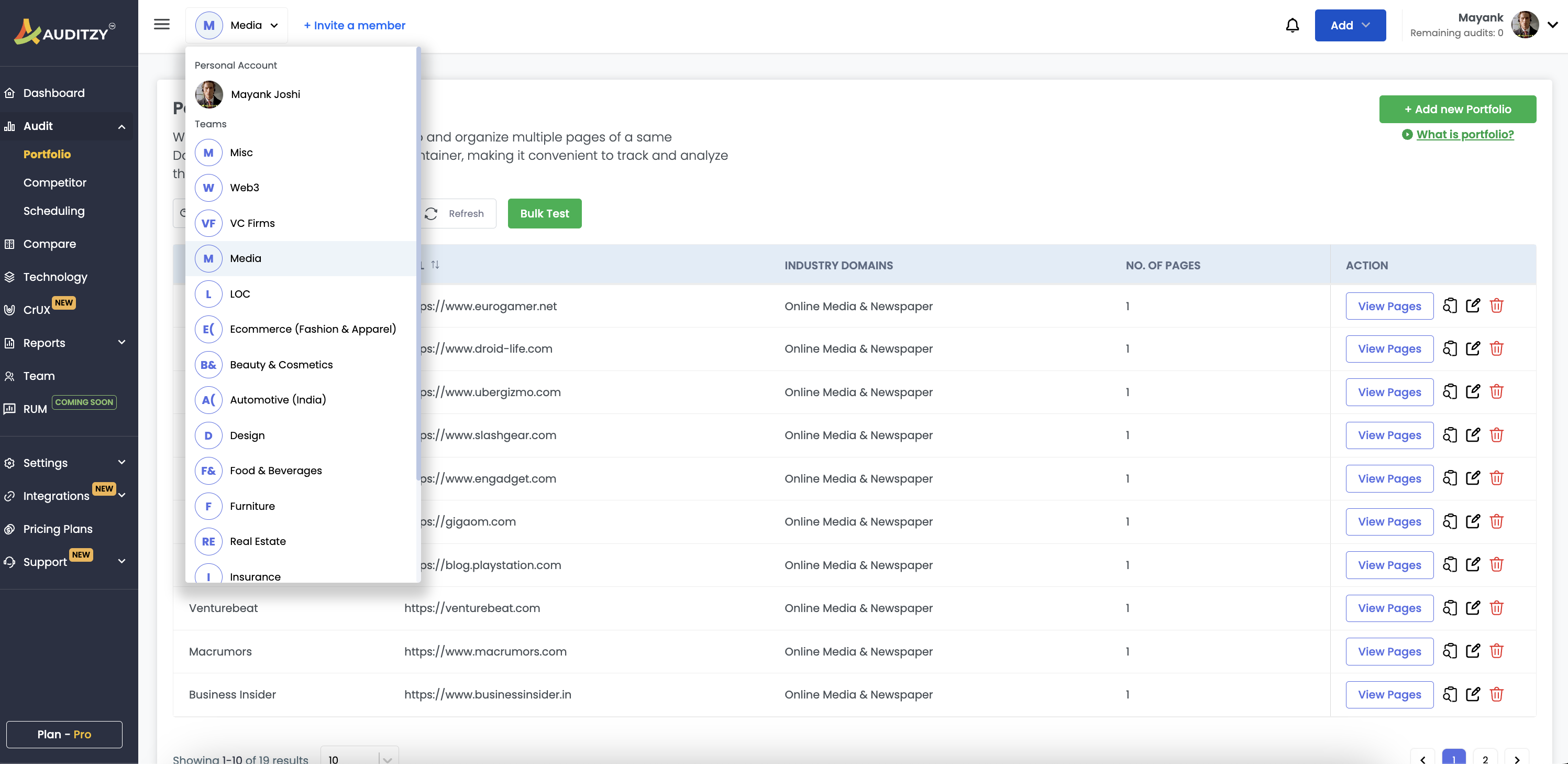The image size is (1568, 764).
Task: Open the Add dropdown button
Action: [1350, 25]
